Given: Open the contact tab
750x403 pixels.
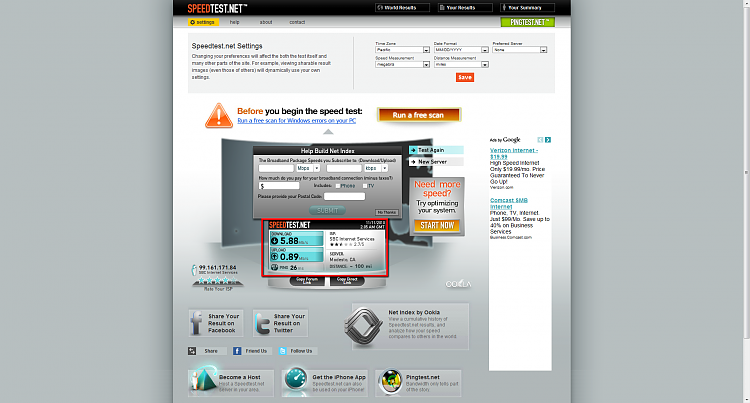Looking at the screenshot, I should pos(297,22).
